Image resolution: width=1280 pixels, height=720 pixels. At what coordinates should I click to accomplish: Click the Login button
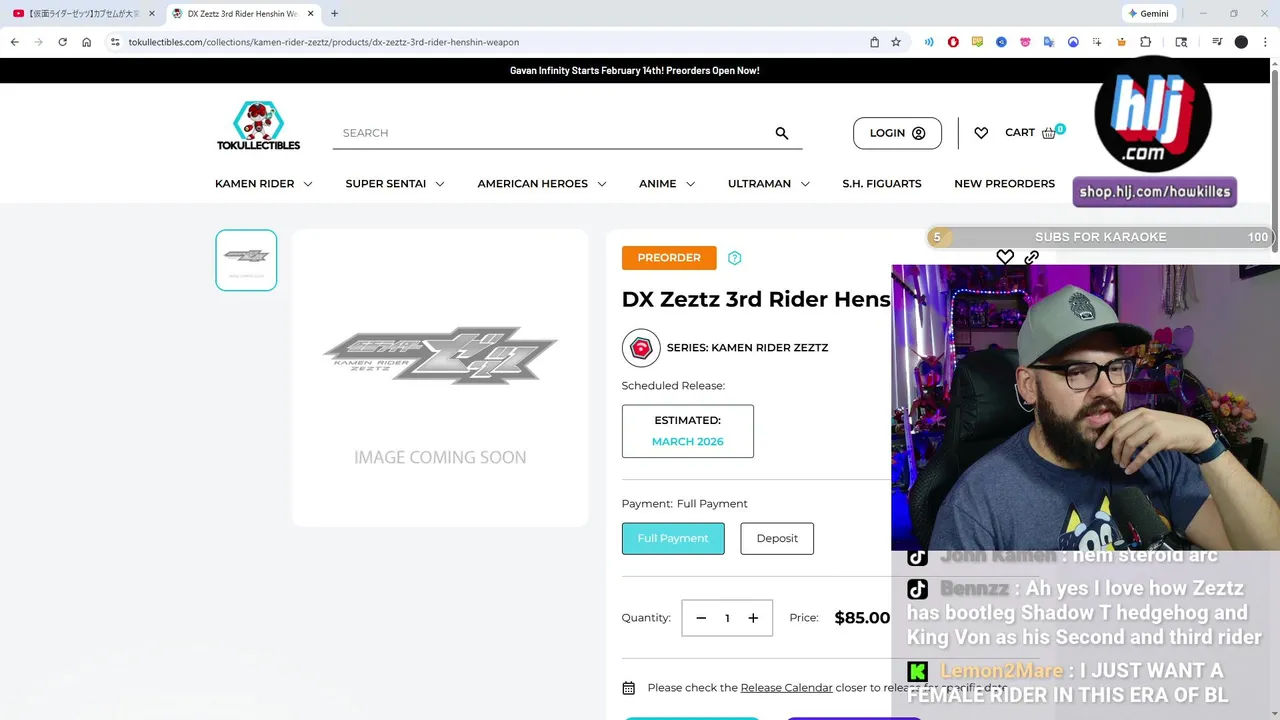pyautogui.click(x=897, y=133)
